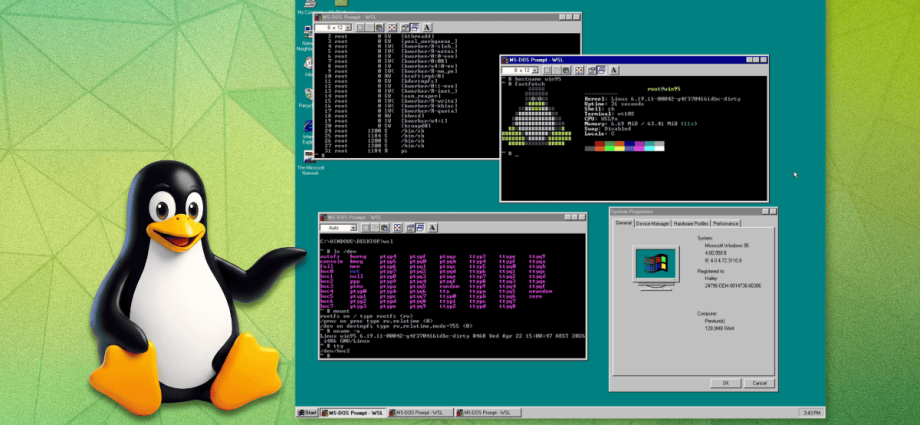Click 'urandom' entry in ls /dev listing
Screen dimensions: 920x425
540,291
